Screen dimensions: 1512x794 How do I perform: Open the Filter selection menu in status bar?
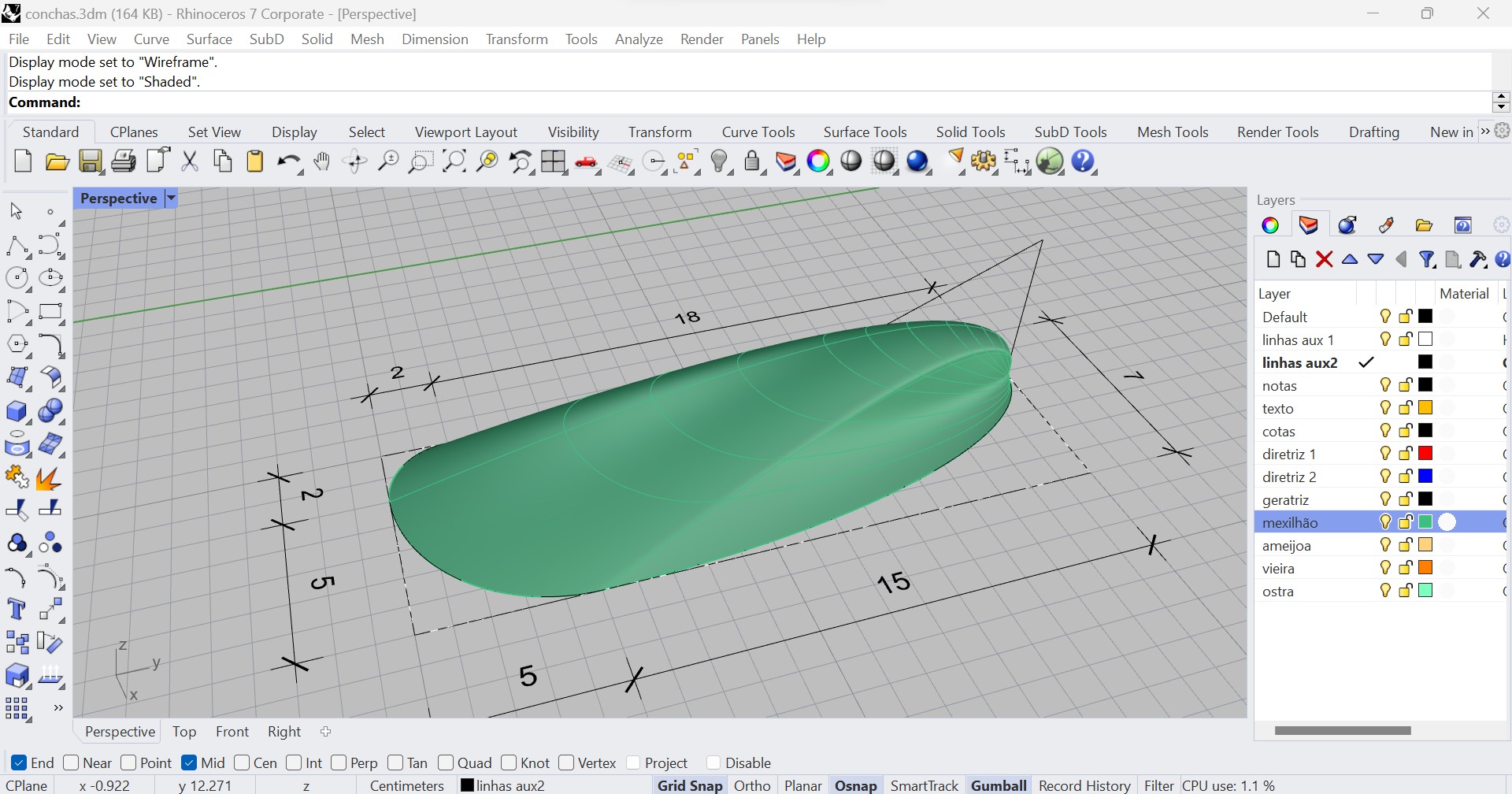pos(1158,785)
